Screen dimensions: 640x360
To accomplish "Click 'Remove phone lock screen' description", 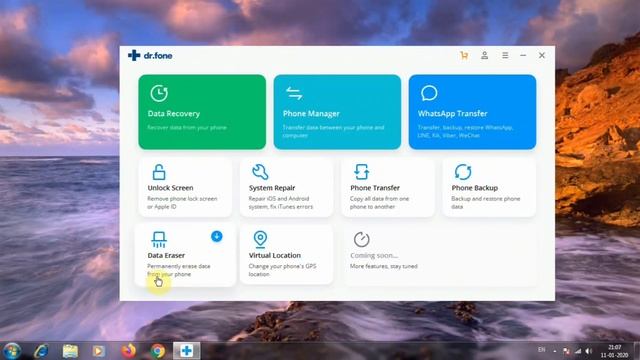I will pyautogui.click(x=182, y=199).
